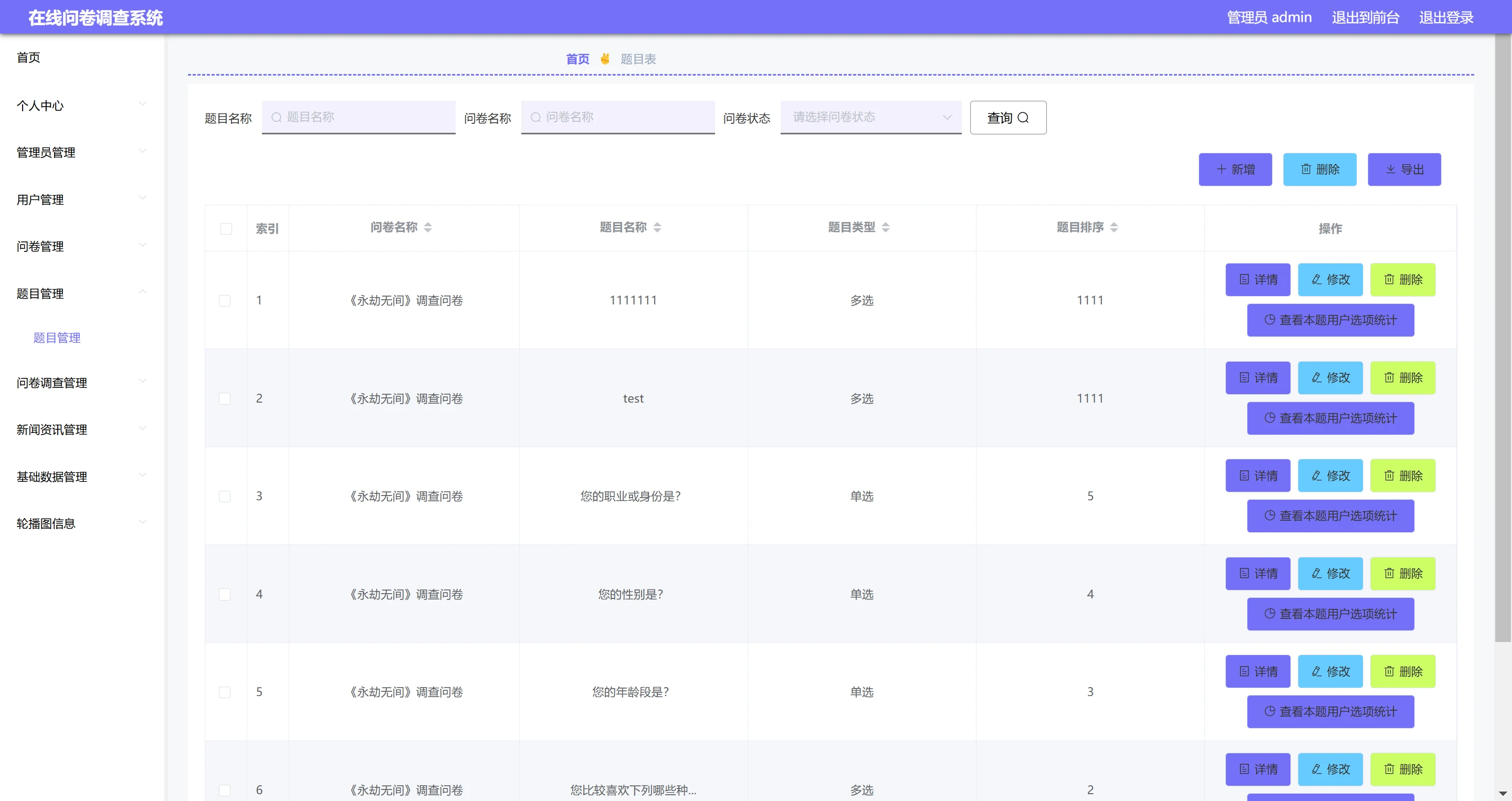The image size is (1512, 801).
Task: Click 退出到前台 in the header
Action: pyautogui.click(x=1365, y=18)
